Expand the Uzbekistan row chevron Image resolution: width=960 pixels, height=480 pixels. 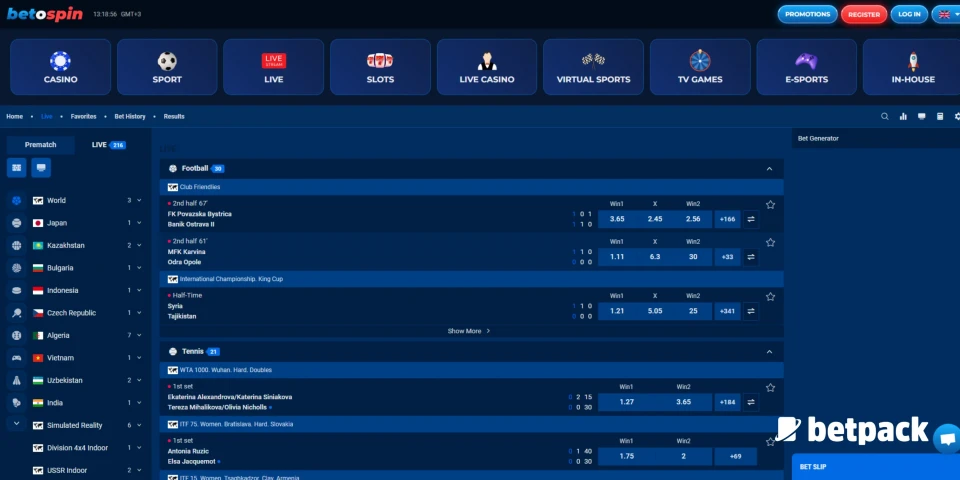(140, 380)
